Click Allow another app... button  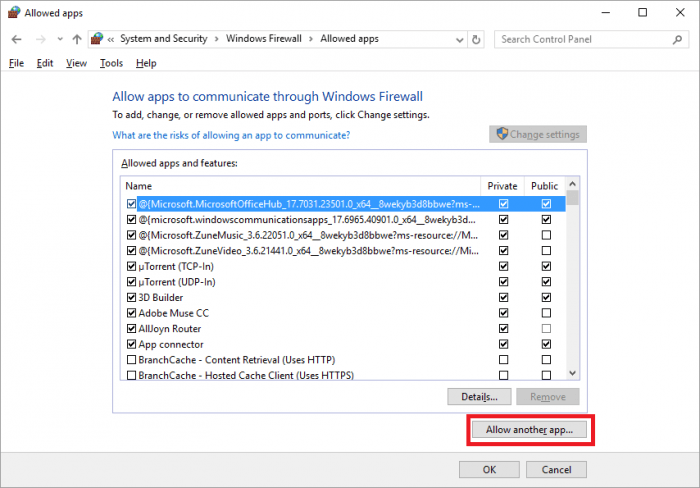(529, 430)
